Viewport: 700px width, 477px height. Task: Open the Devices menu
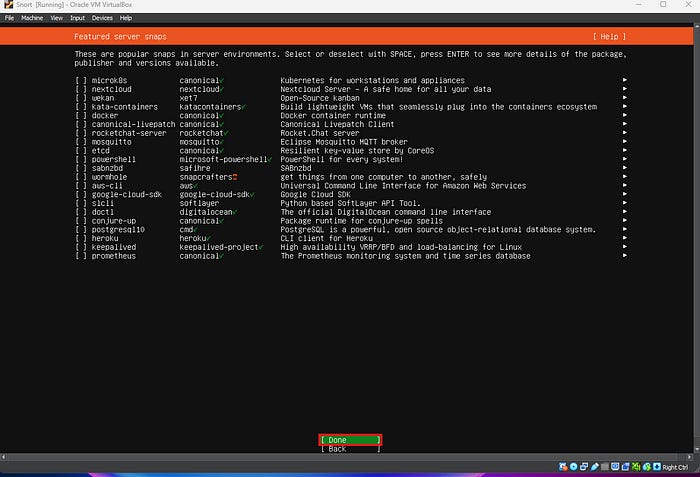pyautogui.click(x=102, y=18)
